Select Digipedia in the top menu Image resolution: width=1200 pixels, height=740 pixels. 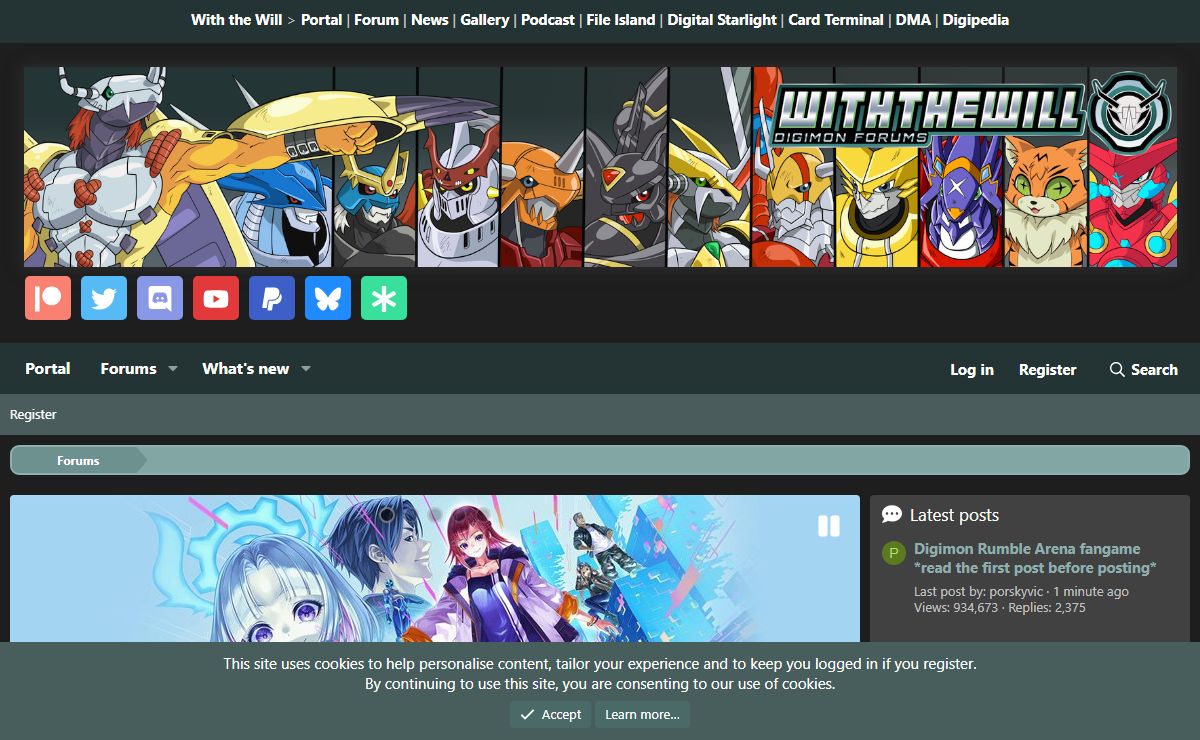tap(975, 20)
